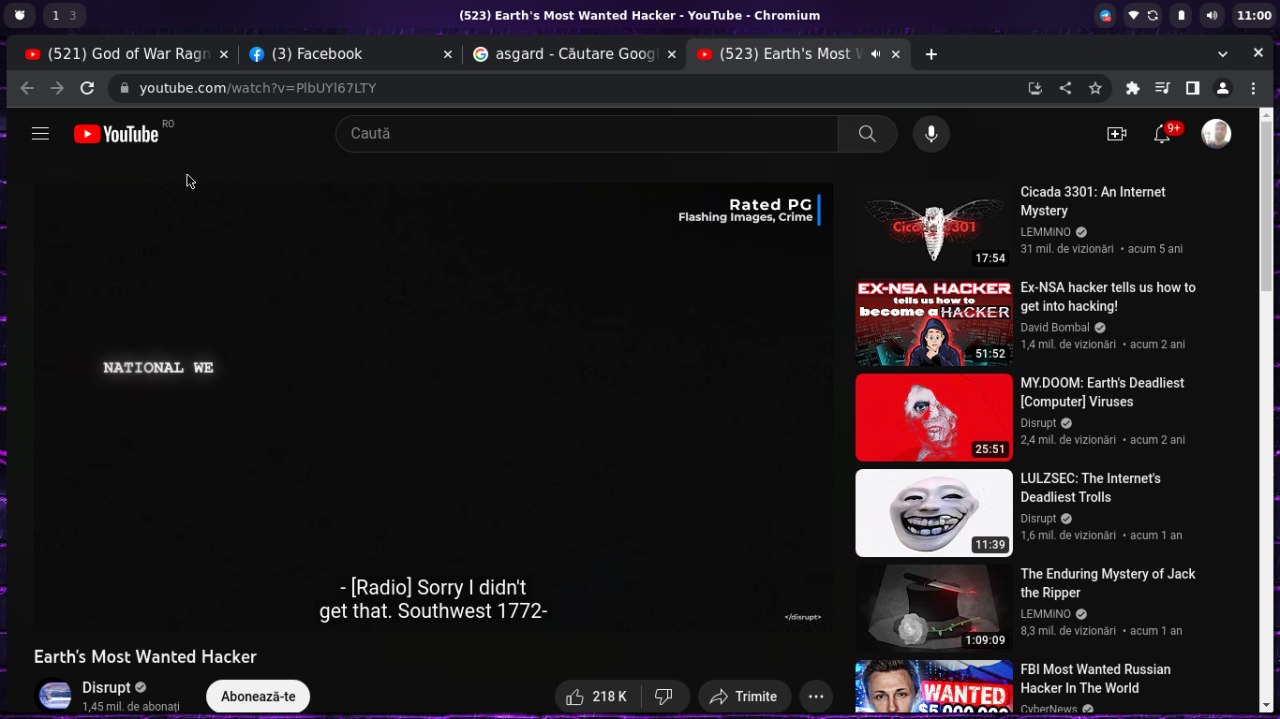The width and height of the screenshot is (1280, 719).
Task: Mute the tab via speaker icon
Action: tap(876, 54)
